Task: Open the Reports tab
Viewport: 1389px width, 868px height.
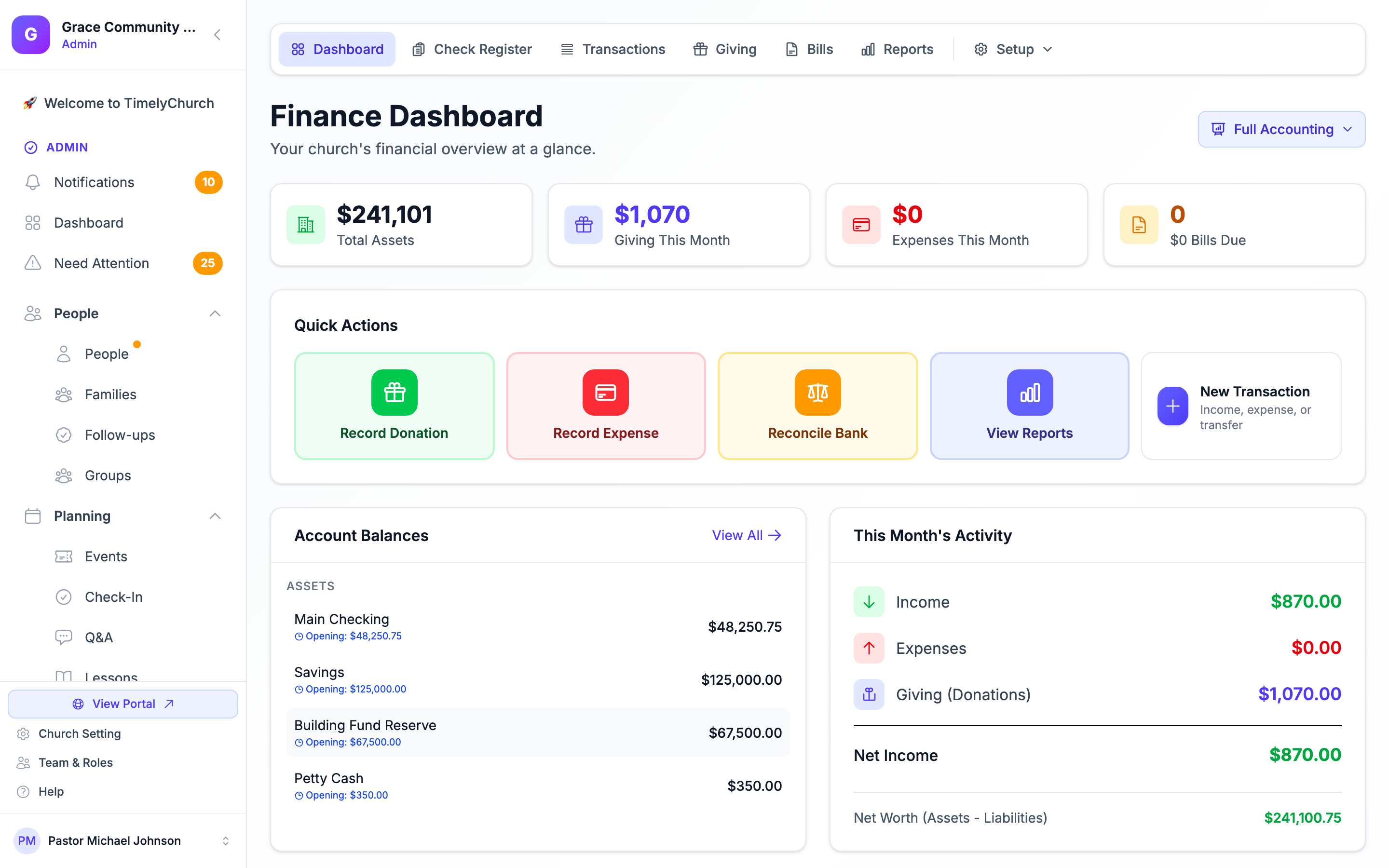Action: click(x=897, y=49)
